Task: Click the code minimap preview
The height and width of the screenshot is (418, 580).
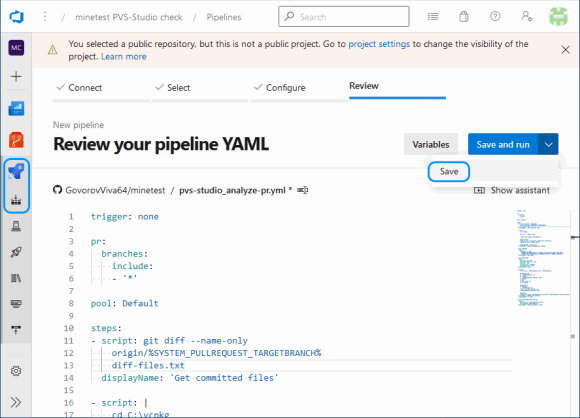Action: pyautogui.click(x=543, y=258)
